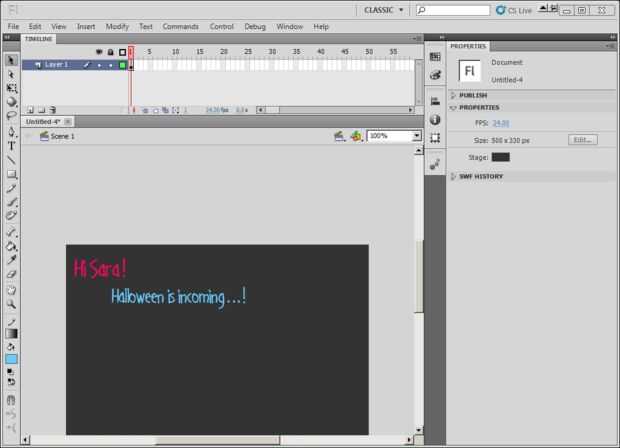The image size is (620, 448).
Task: Open the Edit menu
Action: tap(35, 26)
